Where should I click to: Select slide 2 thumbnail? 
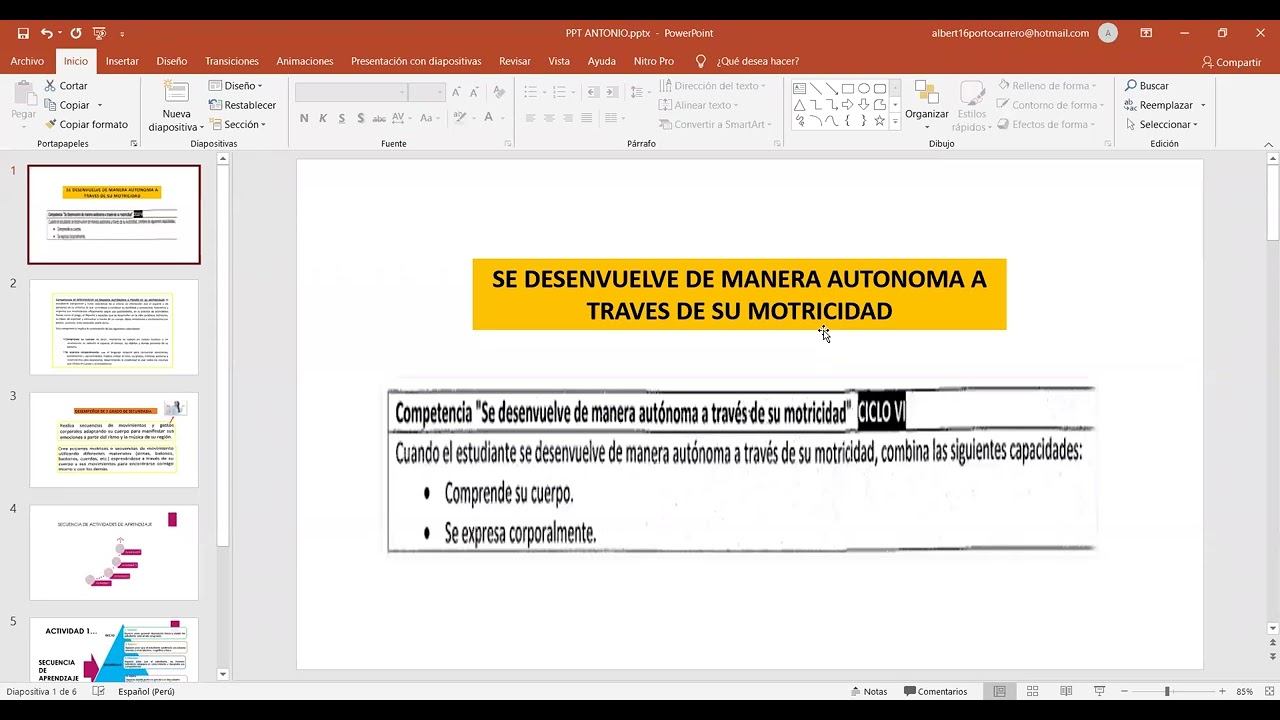coord(114,327)
